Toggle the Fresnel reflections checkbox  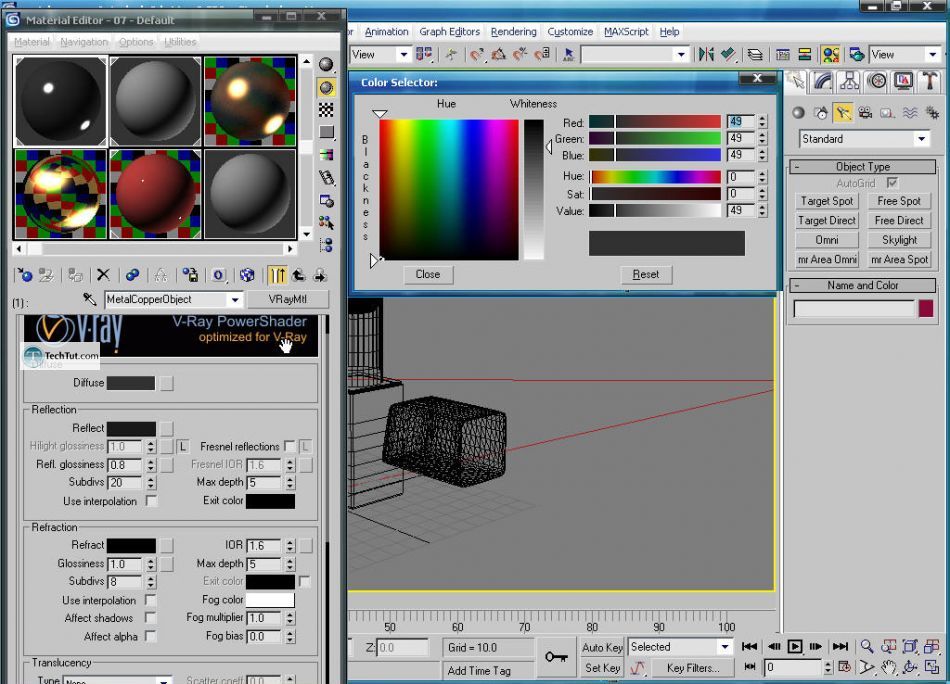click(290, 447)
